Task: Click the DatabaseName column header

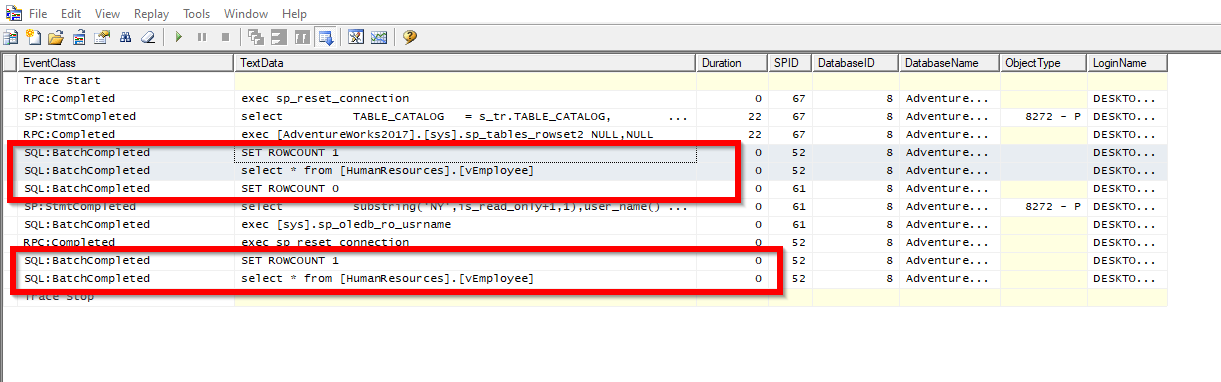Action: coord(949,62)
